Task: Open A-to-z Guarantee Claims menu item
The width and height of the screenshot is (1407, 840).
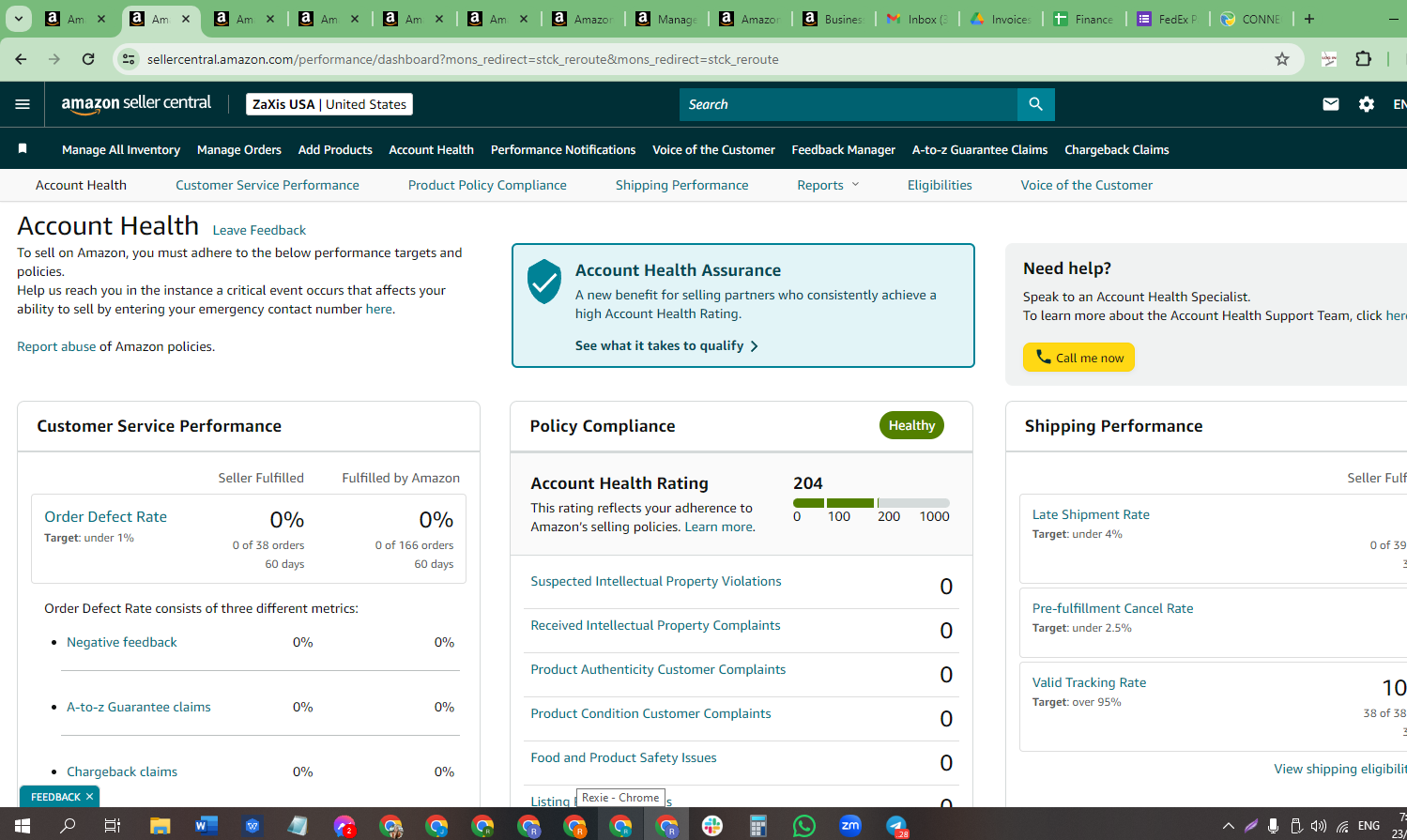Action: [980, 149]
